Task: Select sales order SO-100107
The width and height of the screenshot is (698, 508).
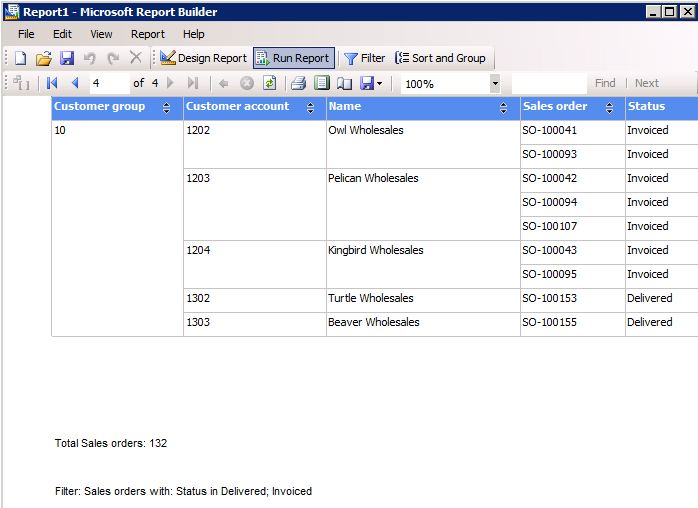Action: coord(572,228)
